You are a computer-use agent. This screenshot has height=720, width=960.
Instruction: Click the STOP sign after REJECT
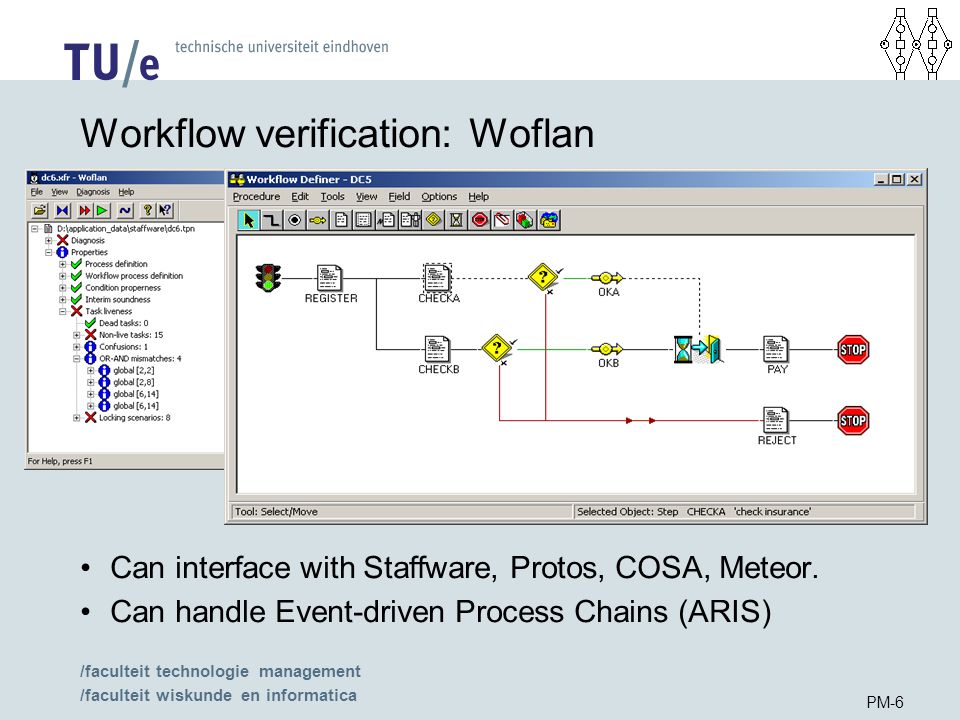click(853, 421)
